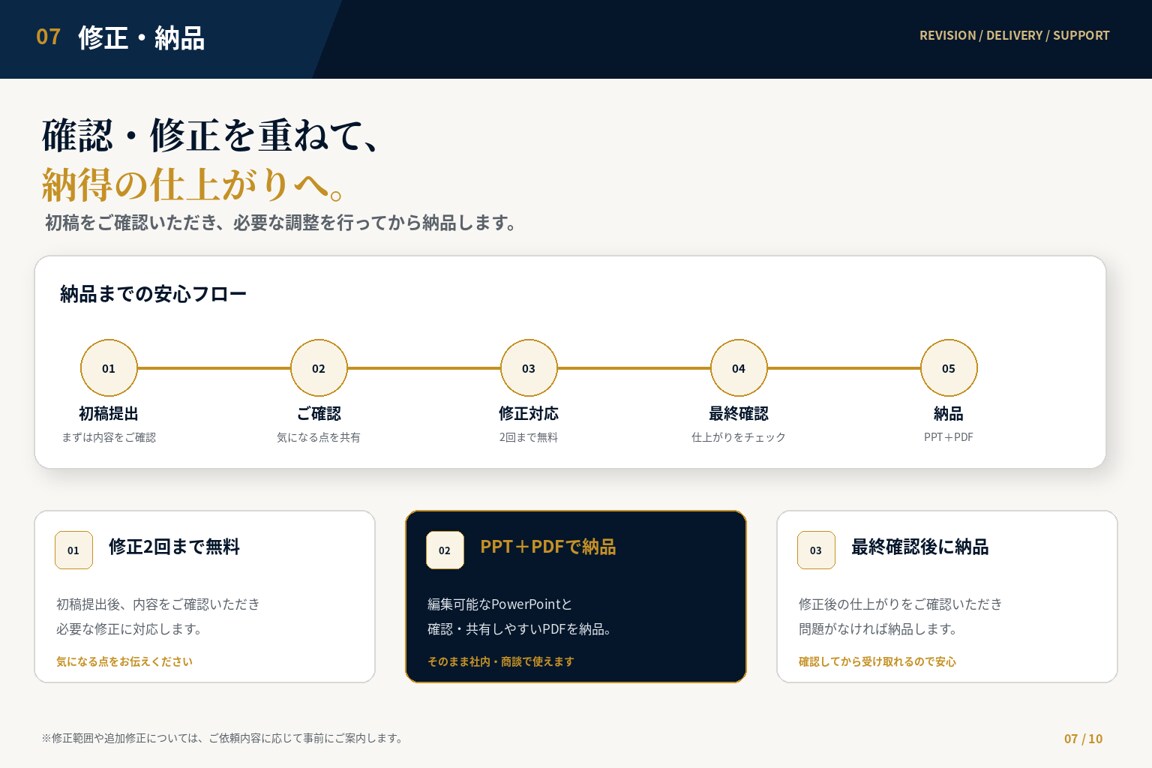The height and width of the screenshot is (768, 1152).
Task: Click the header number 07
Action: pos(48,37)
